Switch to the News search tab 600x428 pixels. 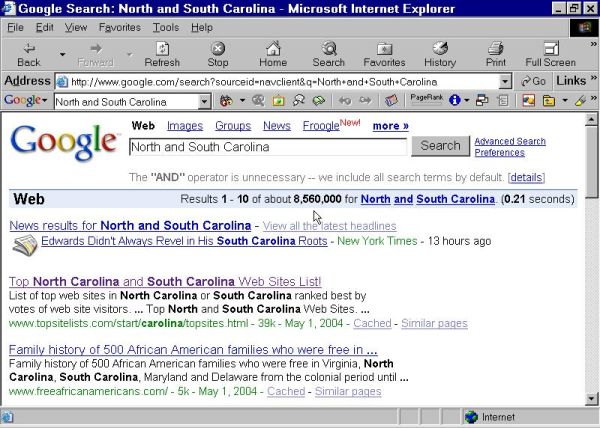click(x=277, y=126)
